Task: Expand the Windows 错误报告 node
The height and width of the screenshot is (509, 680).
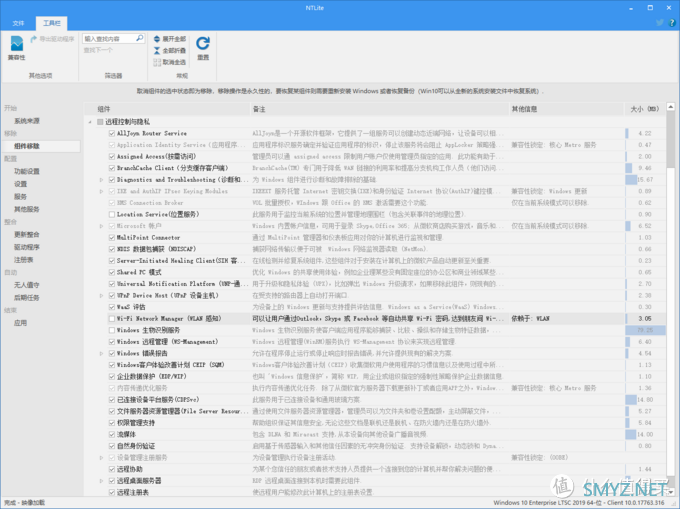Action: click(101, 353)
